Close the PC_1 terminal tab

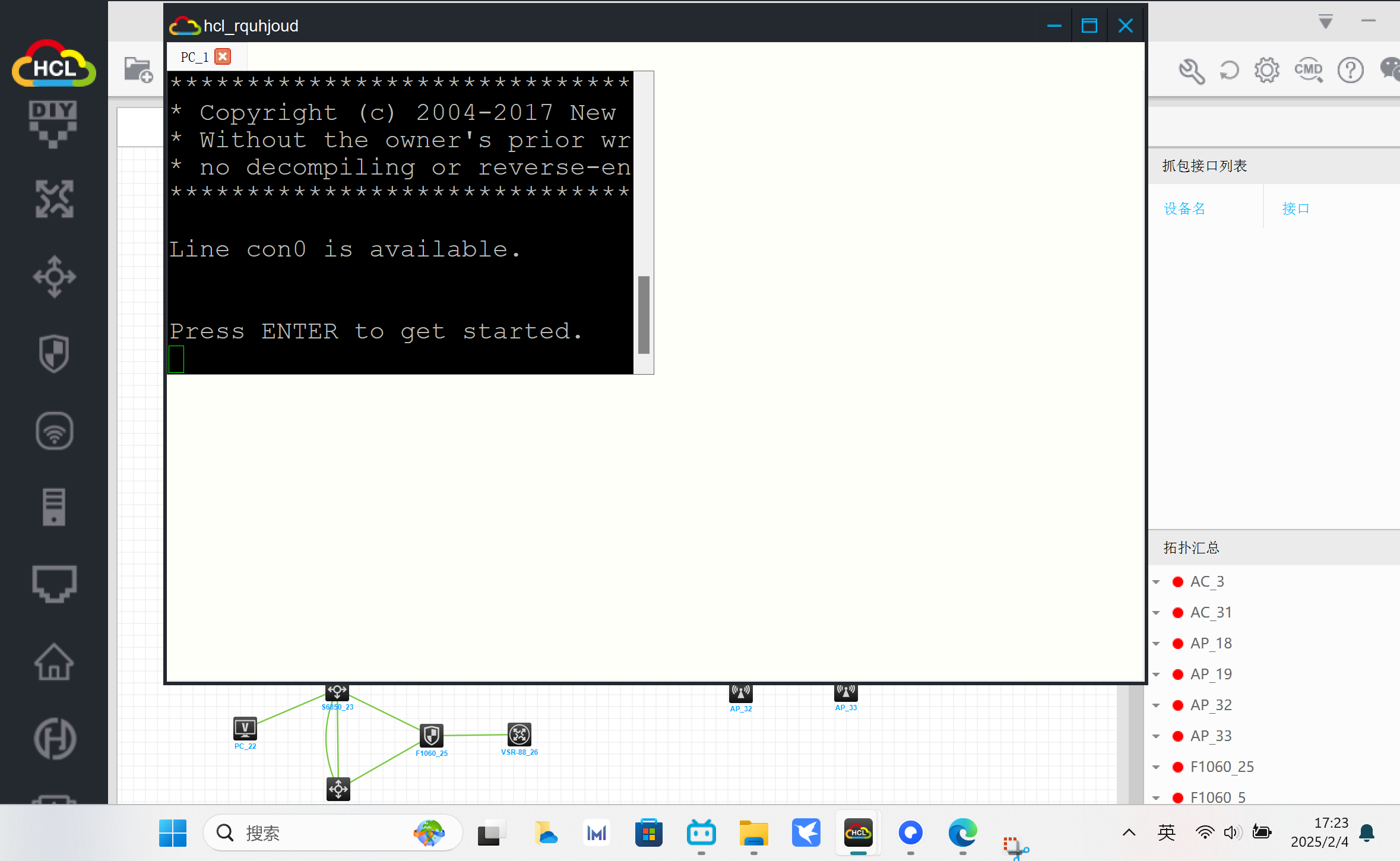click(x=223, y=56)
